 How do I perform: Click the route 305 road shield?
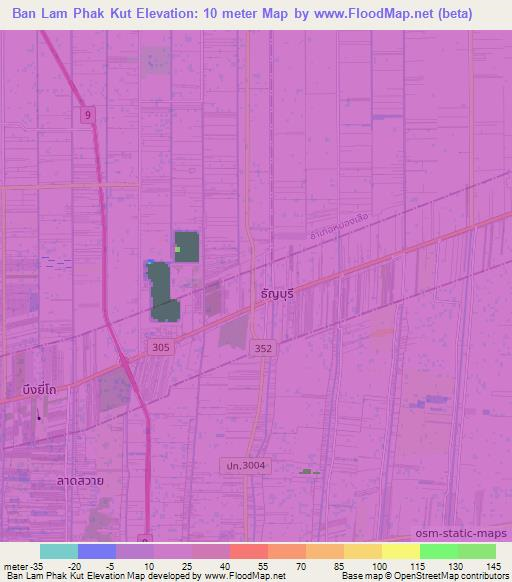click(x=161, y=347)
